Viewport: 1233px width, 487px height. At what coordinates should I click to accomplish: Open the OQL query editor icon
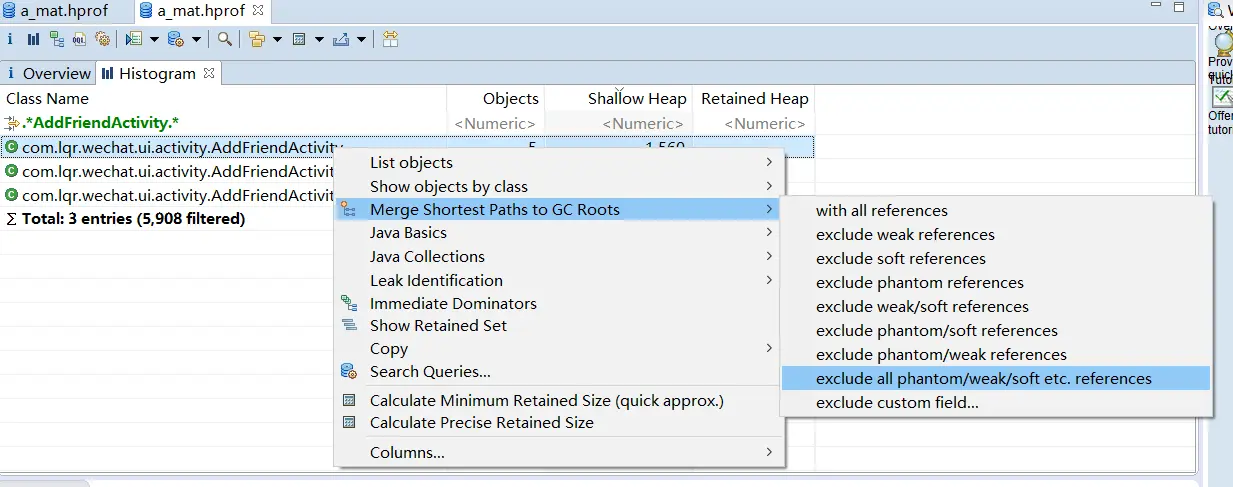80,39
